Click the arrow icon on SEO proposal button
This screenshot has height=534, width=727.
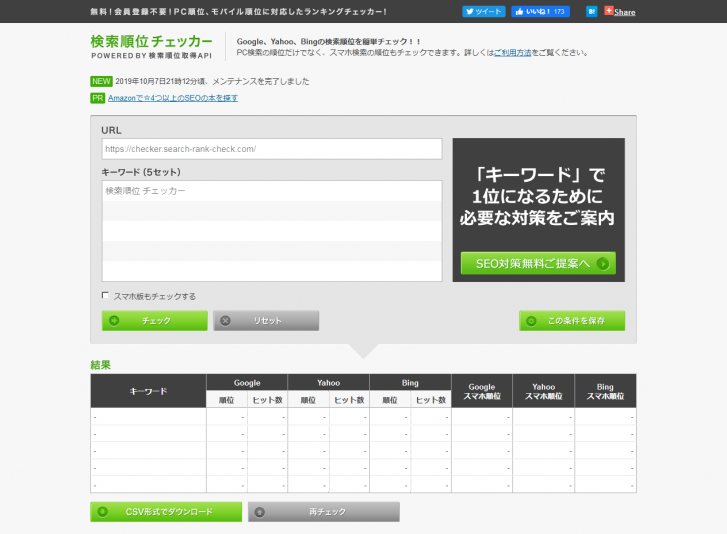[603, 264]
